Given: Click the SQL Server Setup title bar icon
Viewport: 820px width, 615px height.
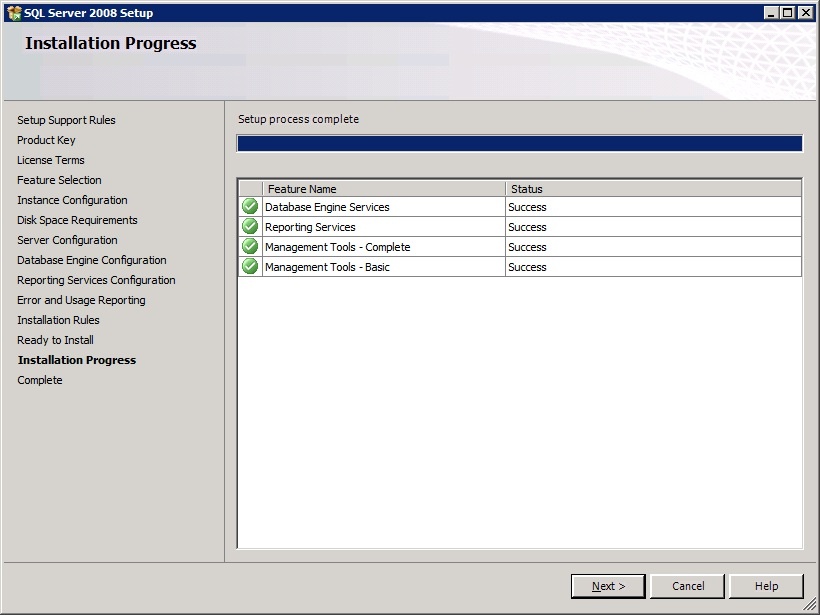Looking at the screenshot, I should pyautogui.click(x=14, y=13).
